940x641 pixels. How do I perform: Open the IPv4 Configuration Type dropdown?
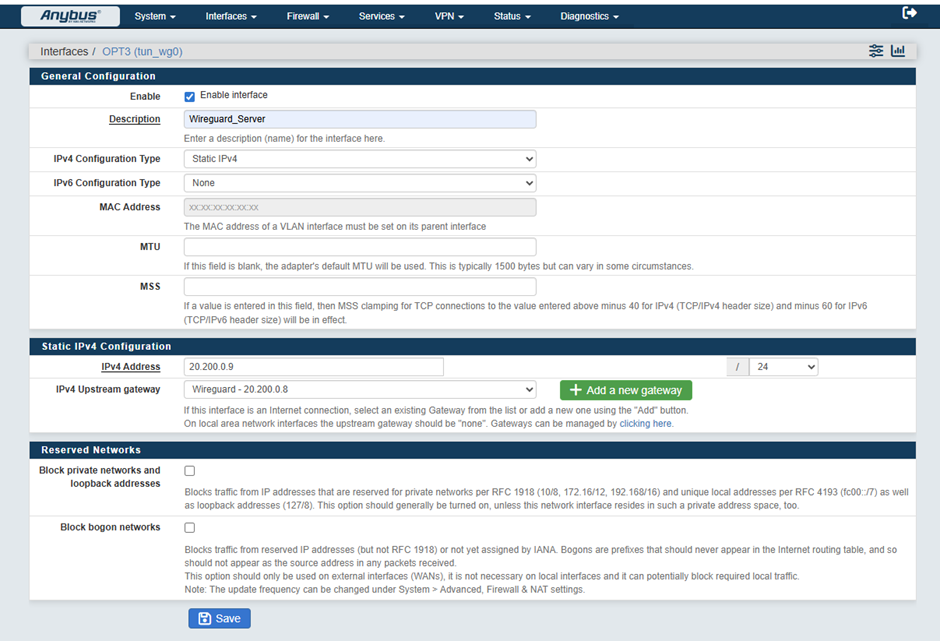[360, 159]
